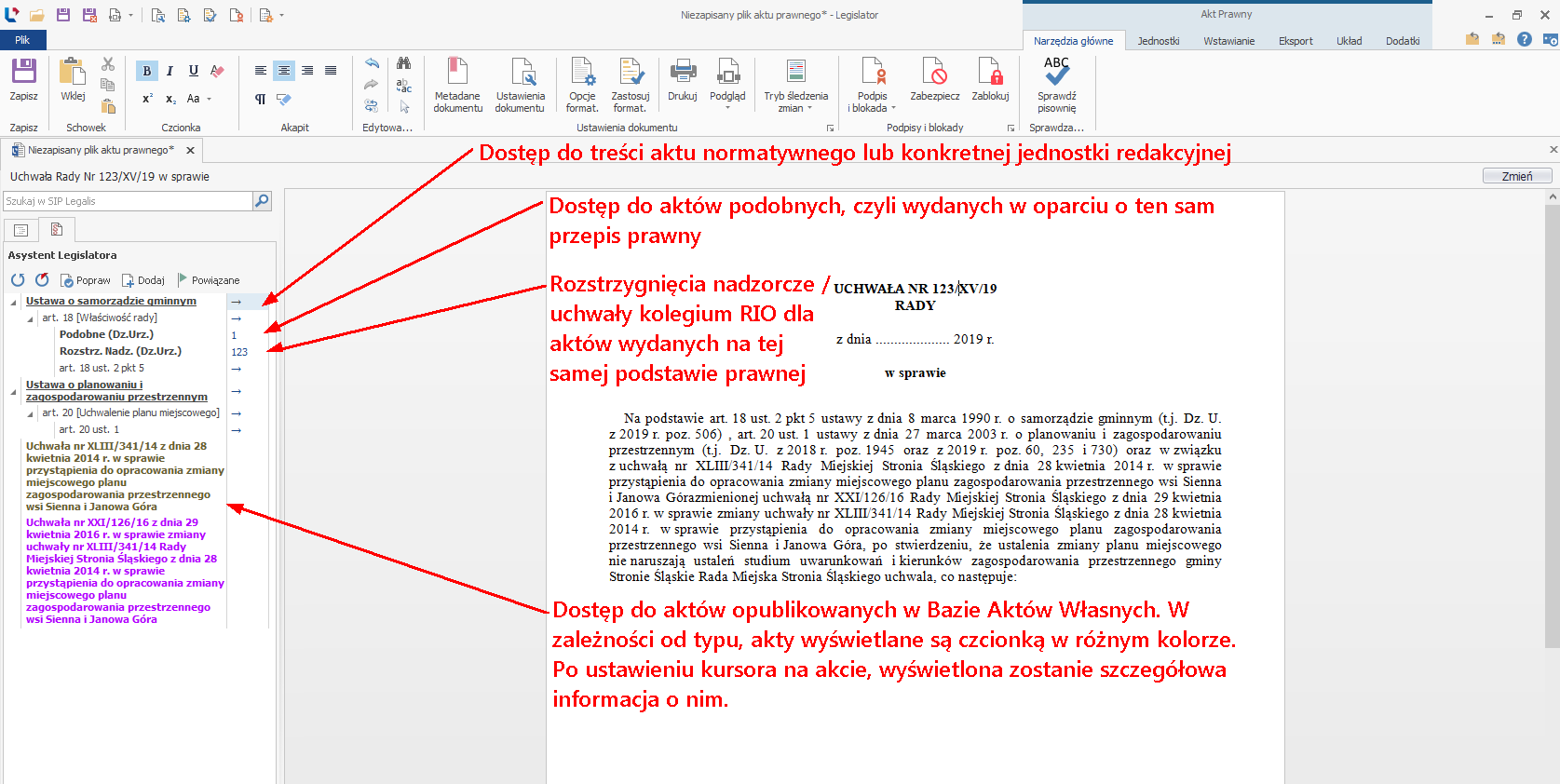Click the Metadane dokumentu icon

457,72
